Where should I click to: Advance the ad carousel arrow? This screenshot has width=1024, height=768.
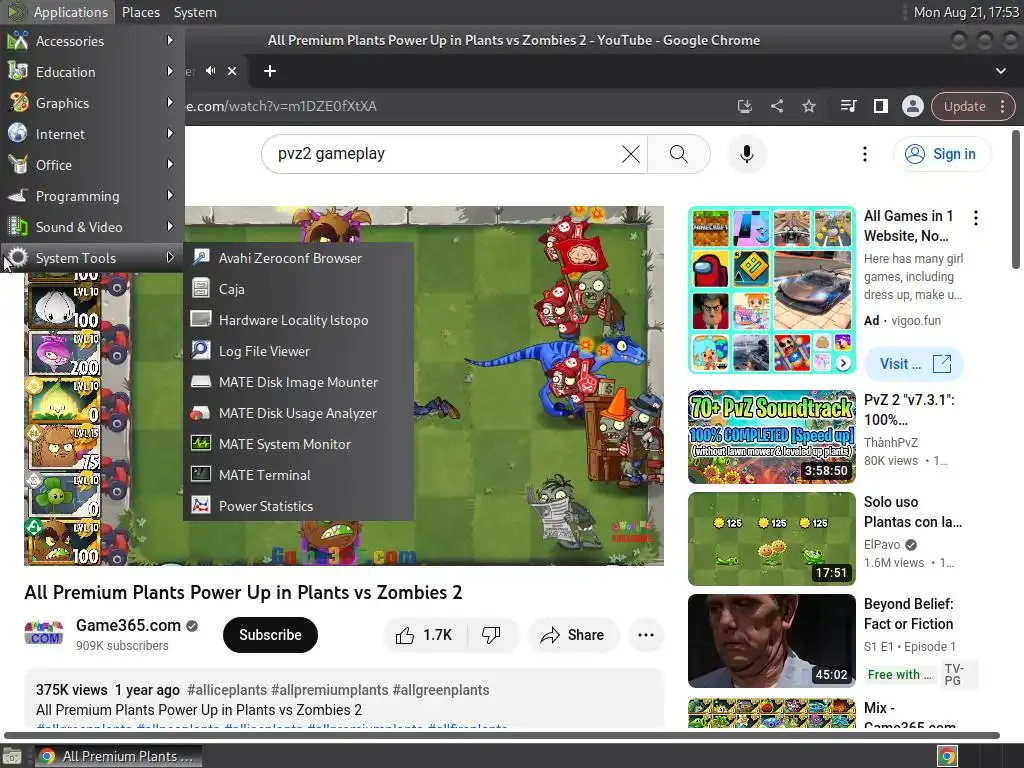click(x=843, y=363)
